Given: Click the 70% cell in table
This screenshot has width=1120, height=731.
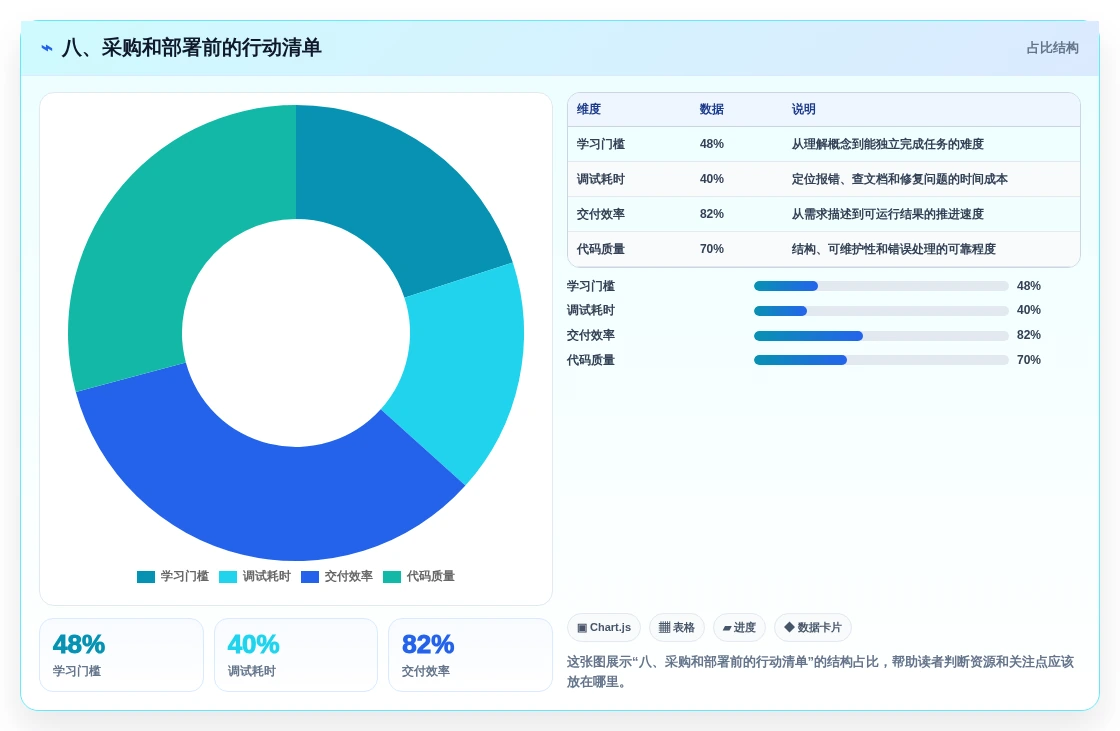Looking at the screenshot, I should (711, 249).
